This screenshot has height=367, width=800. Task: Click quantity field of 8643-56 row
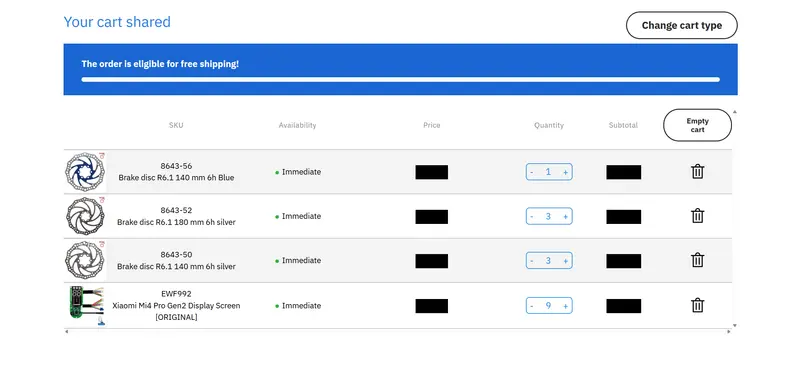point(548,172)
